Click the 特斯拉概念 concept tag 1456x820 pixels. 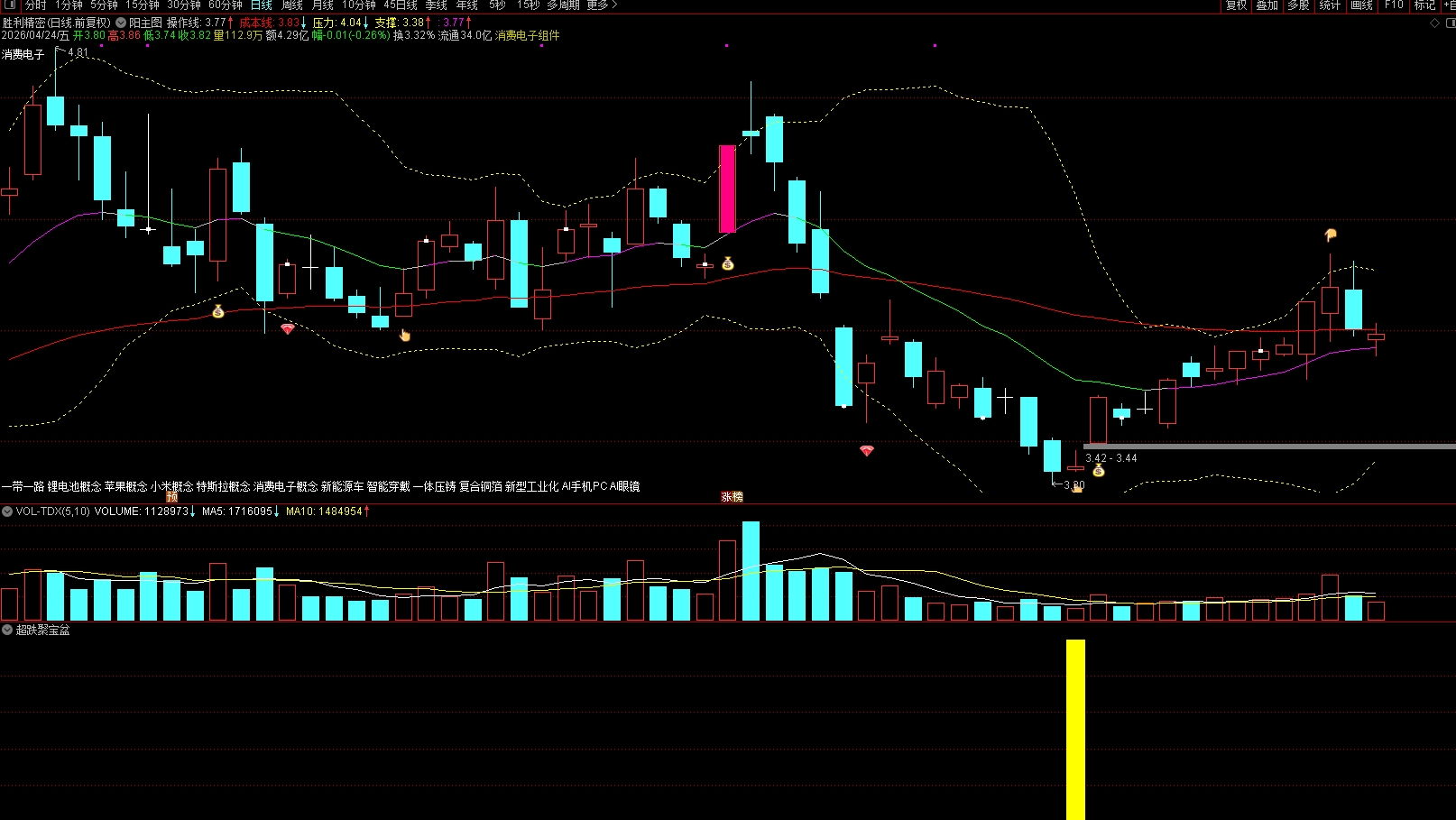[x=223, y=486]
